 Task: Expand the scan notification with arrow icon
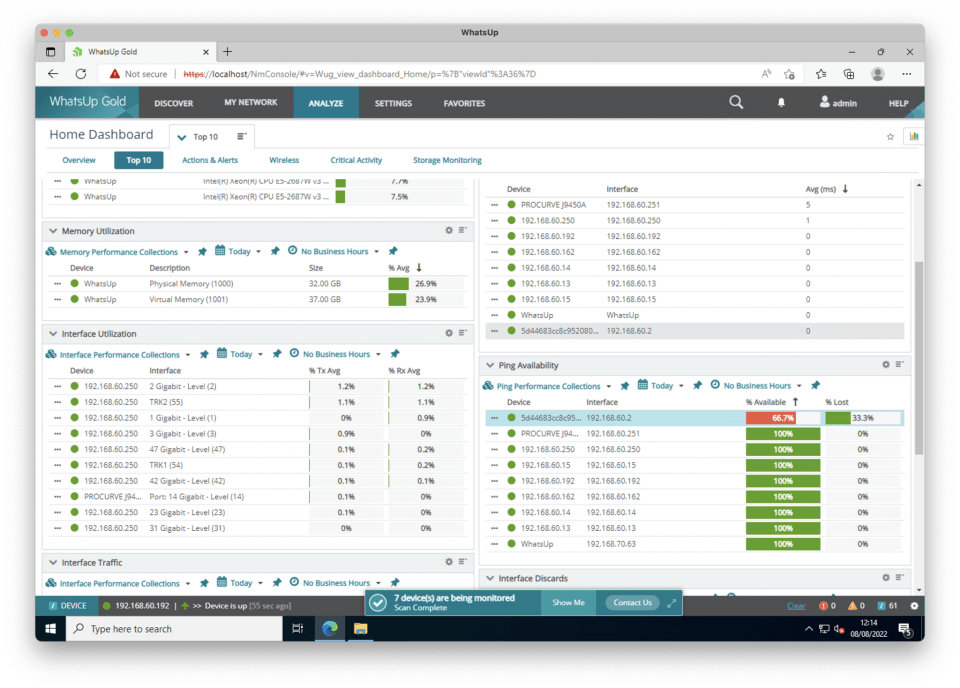point(672,603)
